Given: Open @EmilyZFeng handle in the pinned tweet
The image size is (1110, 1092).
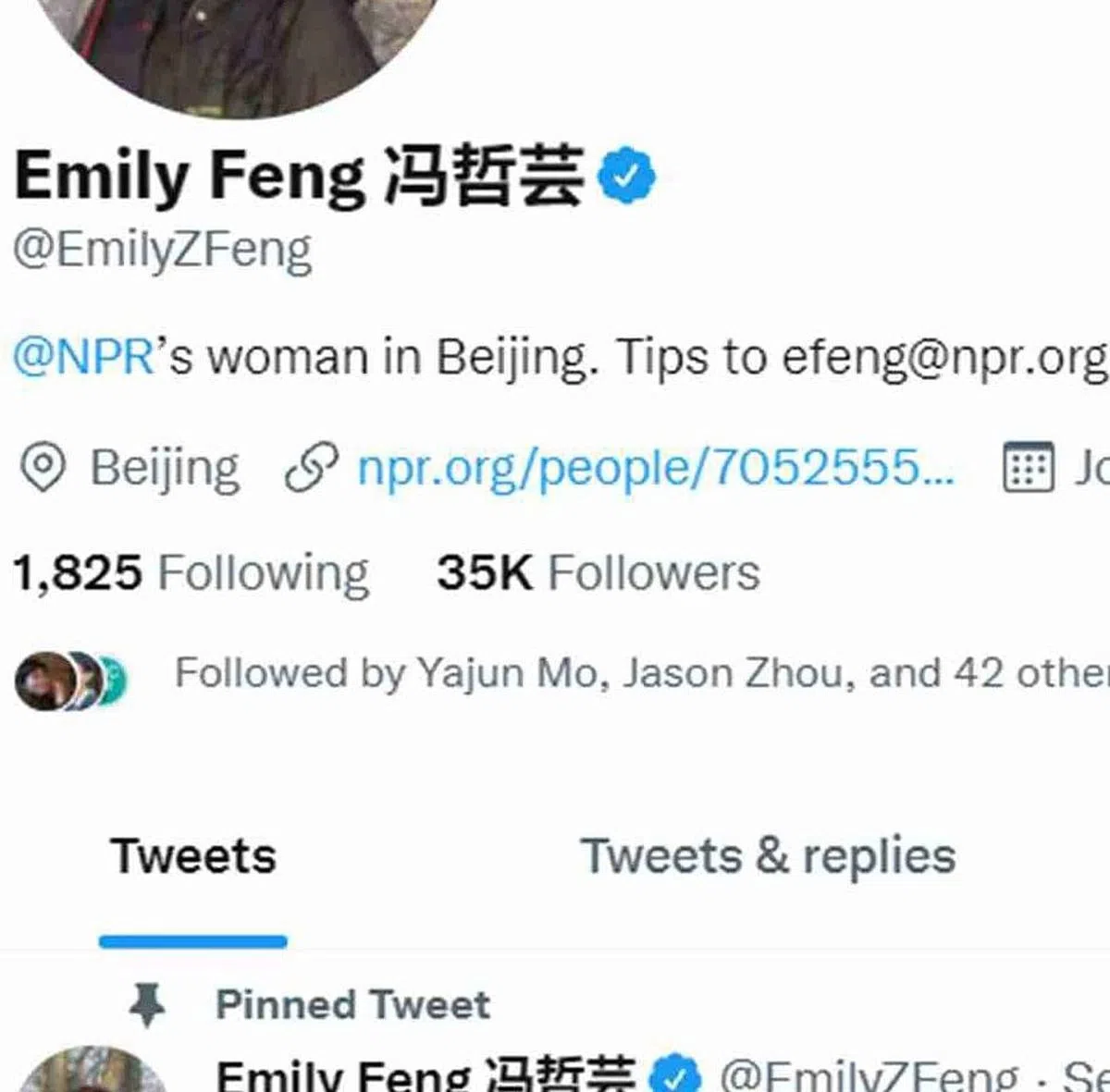Looking at the screenshot, I should click(x=869, y=1076).
